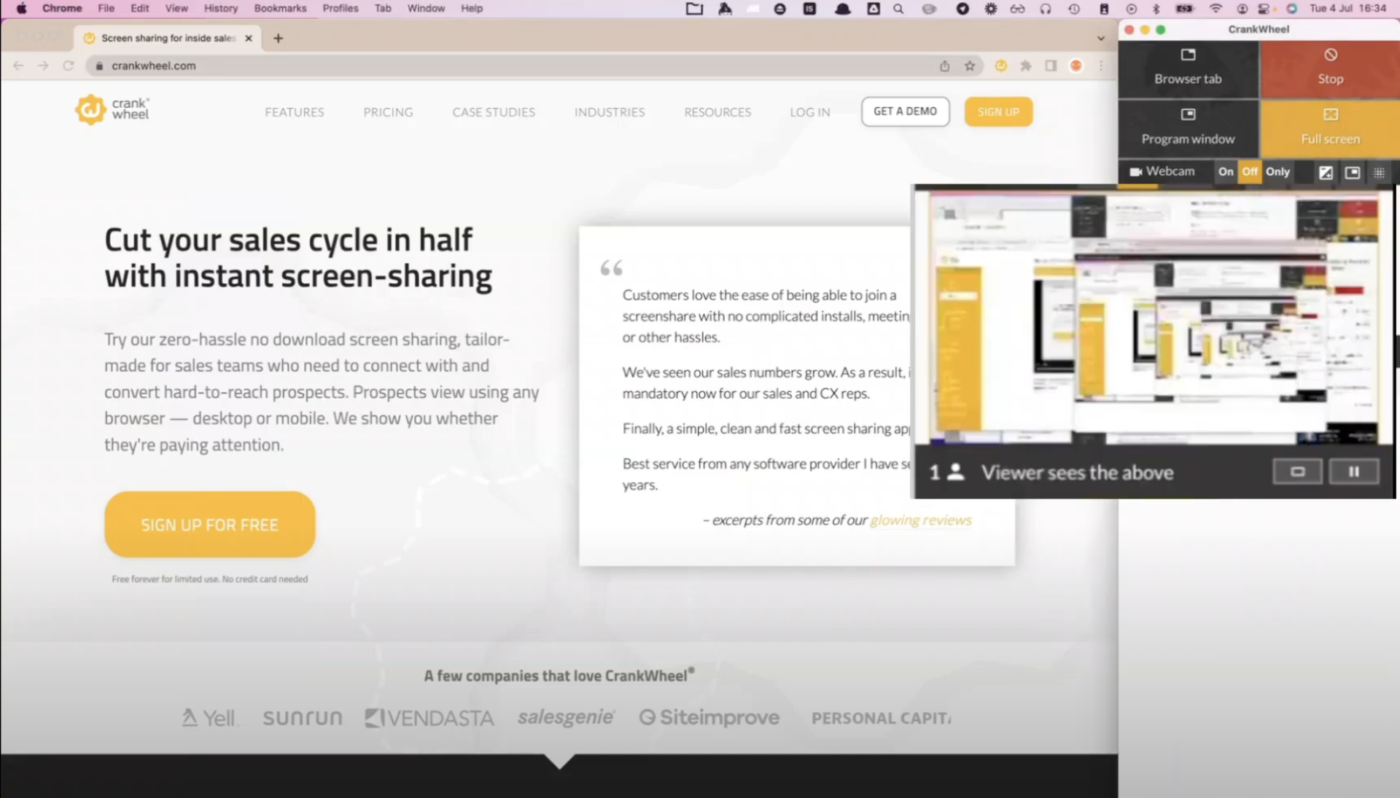Expand the Chrome tab search chevron
This screenshot has height=798, width=1400.
tap(1101, 38)
